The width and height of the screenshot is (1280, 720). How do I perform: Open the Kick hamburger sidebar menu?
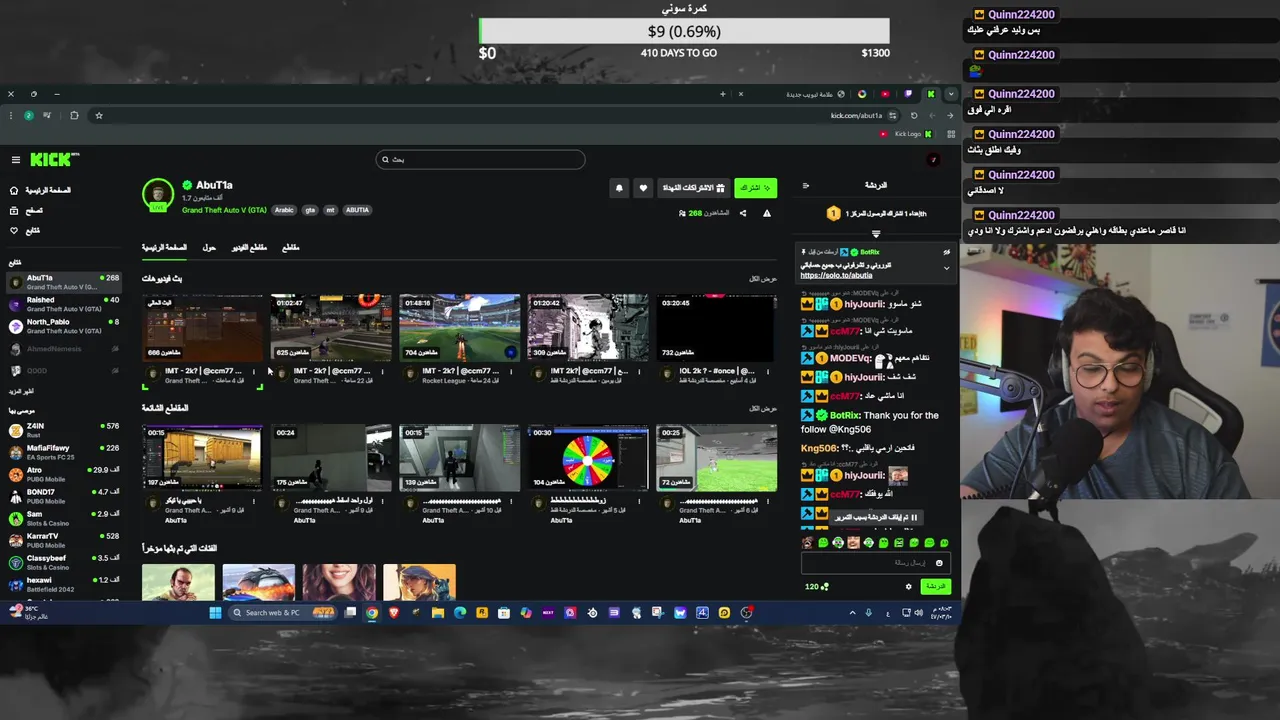click(x=16, y=160)
